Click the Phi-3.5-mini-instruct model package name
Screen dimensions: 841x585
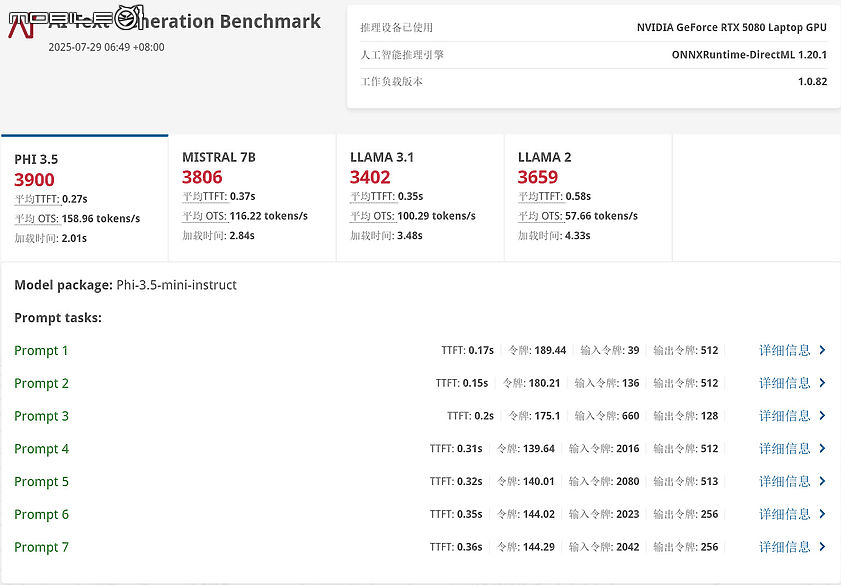(176, 285)
